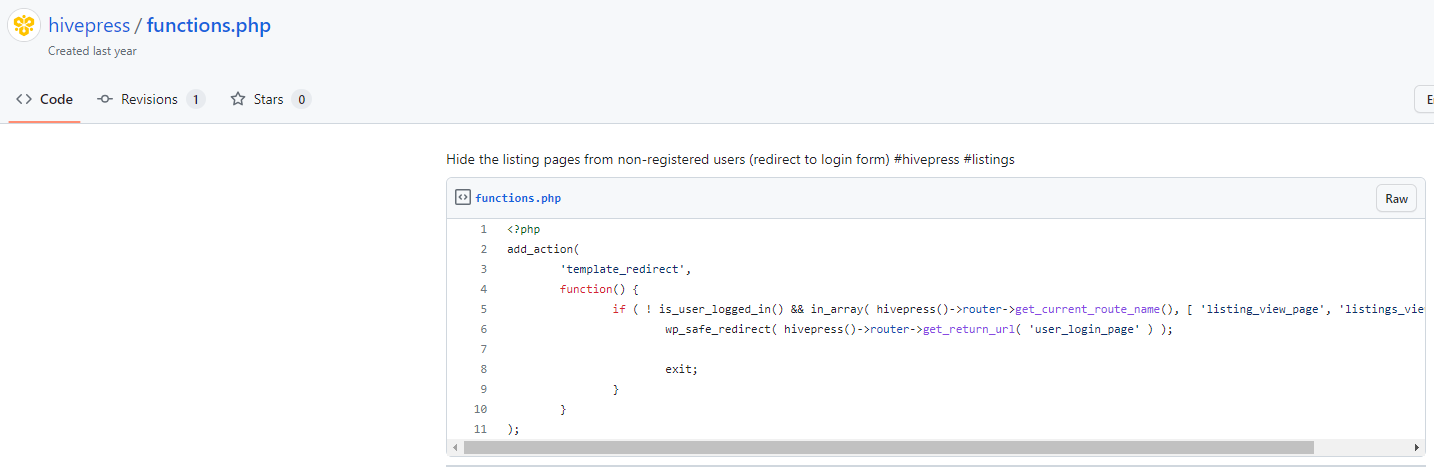Click 'add_action(' in the code
Viewport: 1434px width, 469px height.
pyautogui.click(x=543, y=249)
